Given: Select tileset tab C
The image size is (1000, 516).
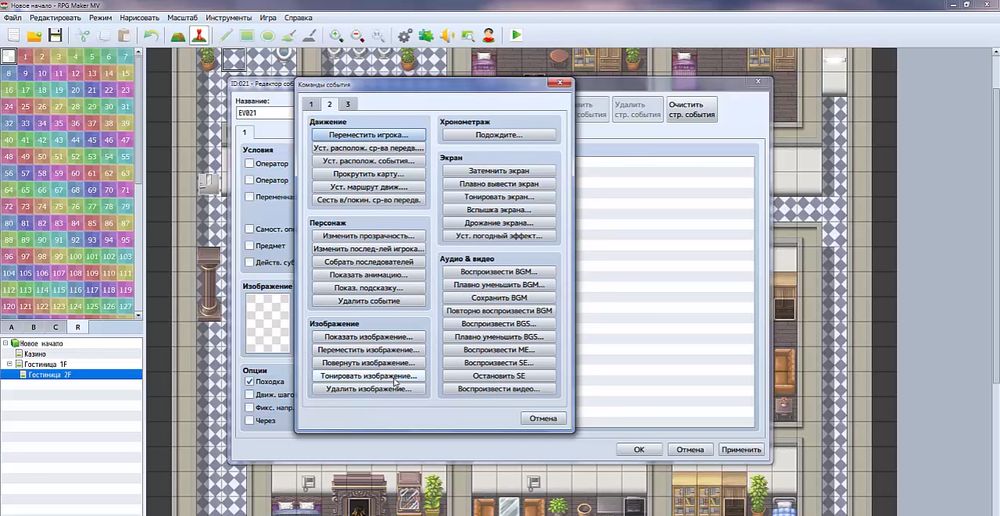Looking at the screenshot, I should coord(55,327).
